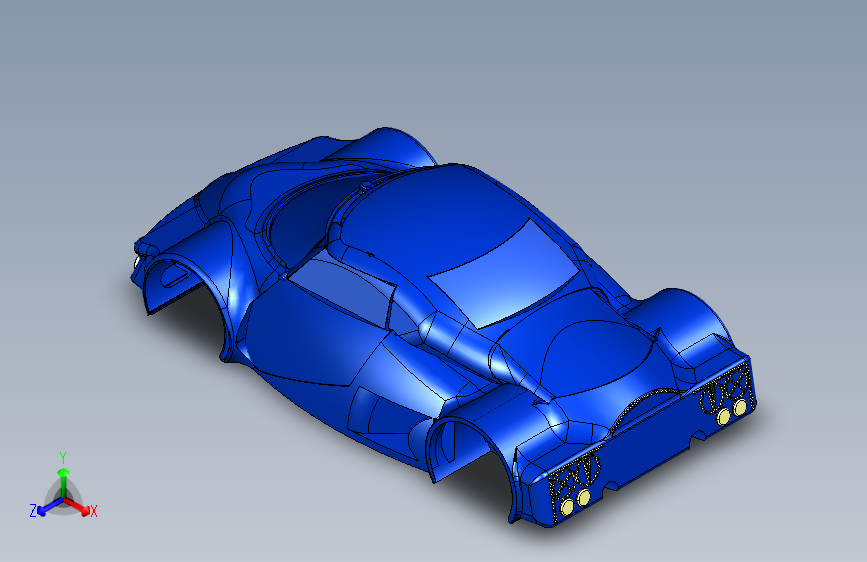Click the blue Z axis on orientation triad

(x=47, y=507)
